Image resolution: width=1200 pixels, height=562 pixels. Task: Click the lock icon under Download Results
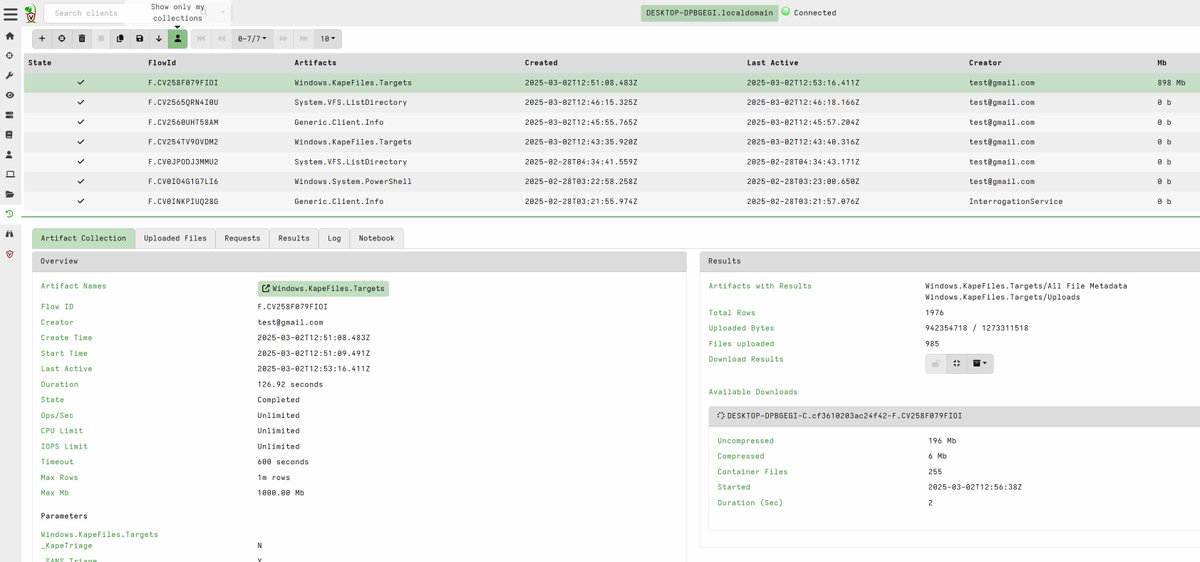936,363
